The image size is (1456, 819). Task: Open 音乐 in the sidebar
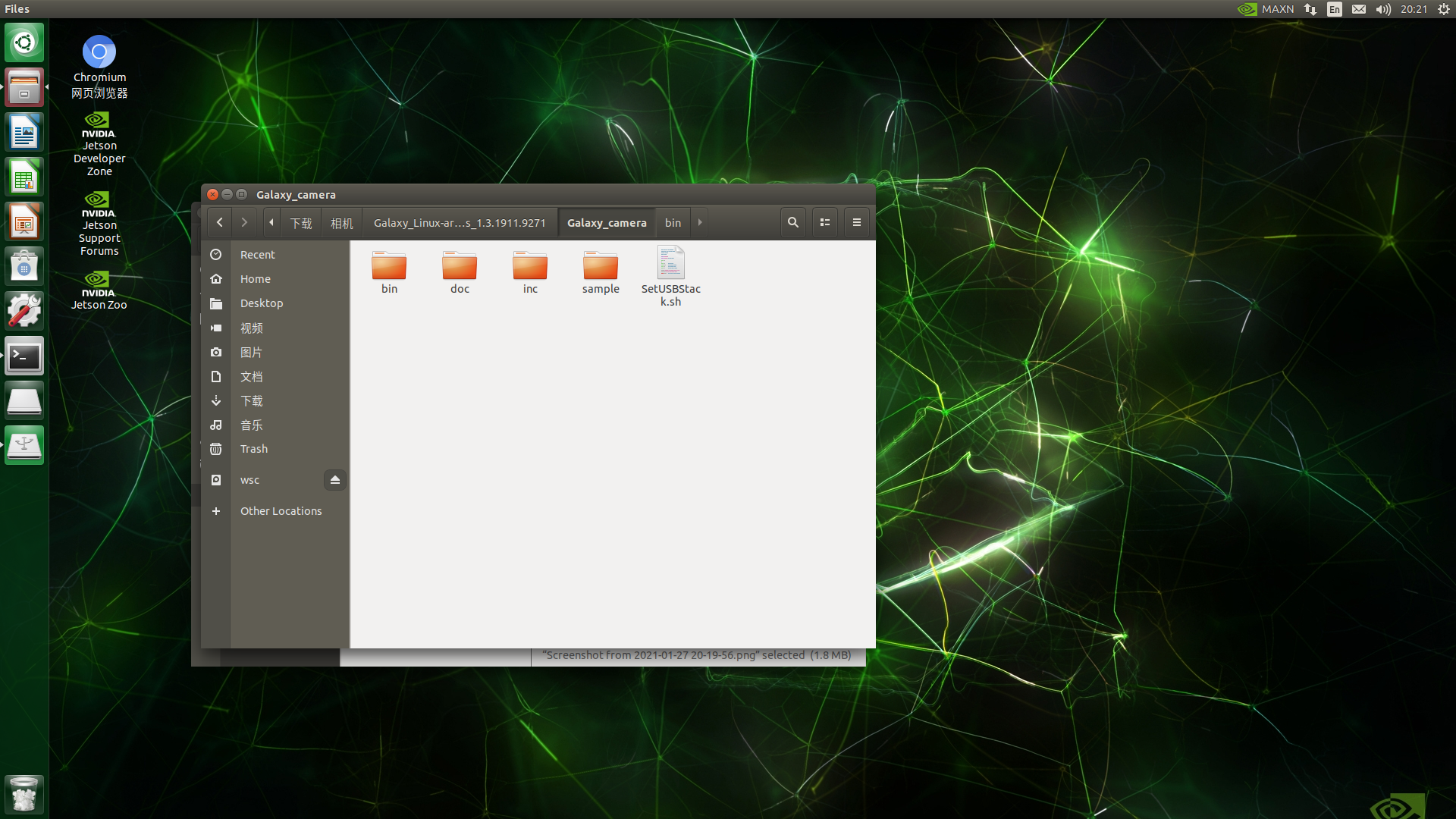coord(275,425)
